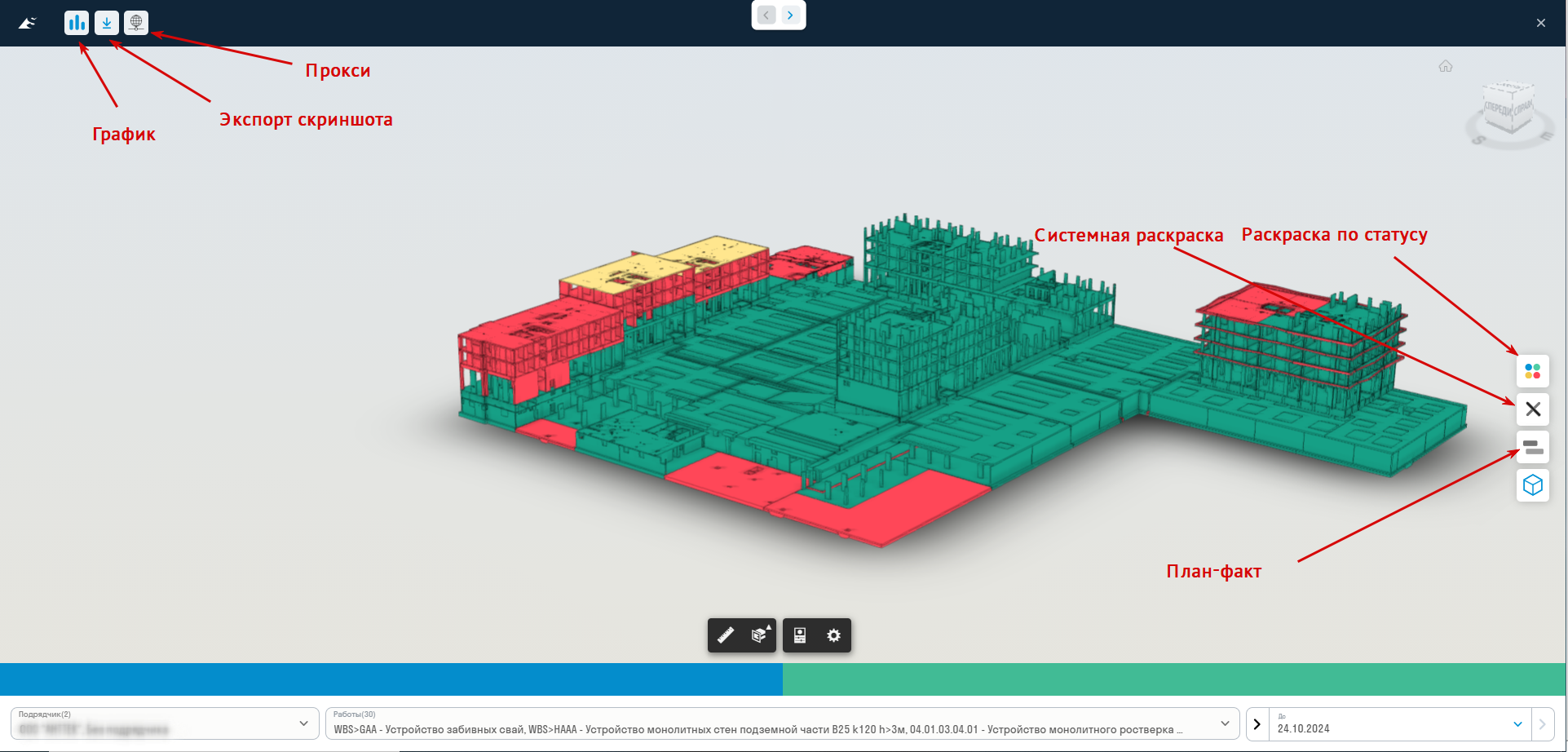The width and height of the screenshot is (1568, 752).
Task: Click the blue segment of the progress bar
Action: (391, 679)
